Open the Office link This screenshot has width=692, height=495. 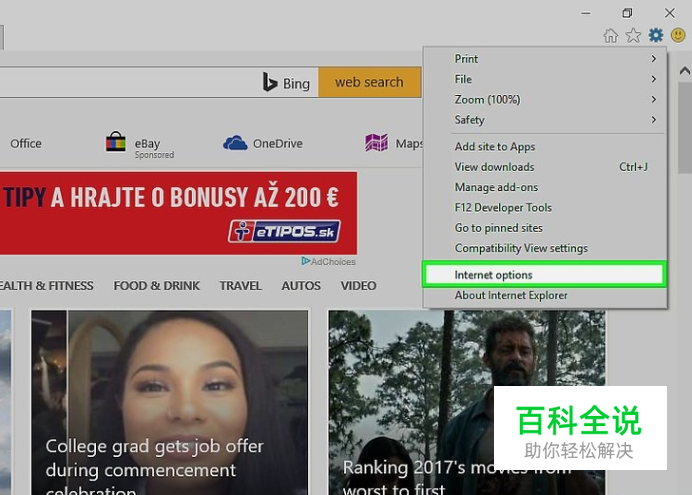(x=26, y=143)
